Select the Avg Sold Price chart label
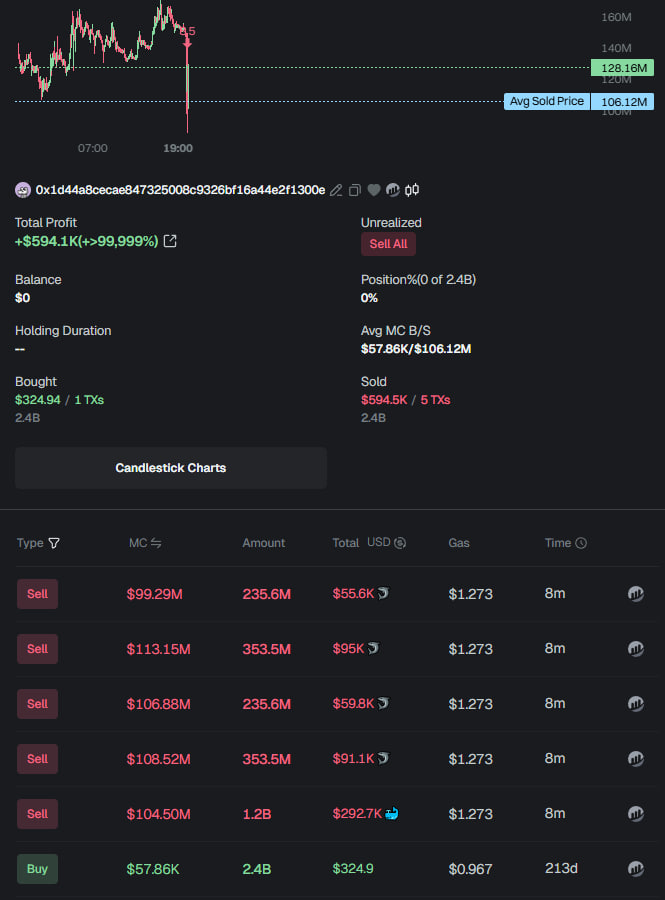Image resolution: width=665 pixels, height=900 pixels. click(547, 102)
